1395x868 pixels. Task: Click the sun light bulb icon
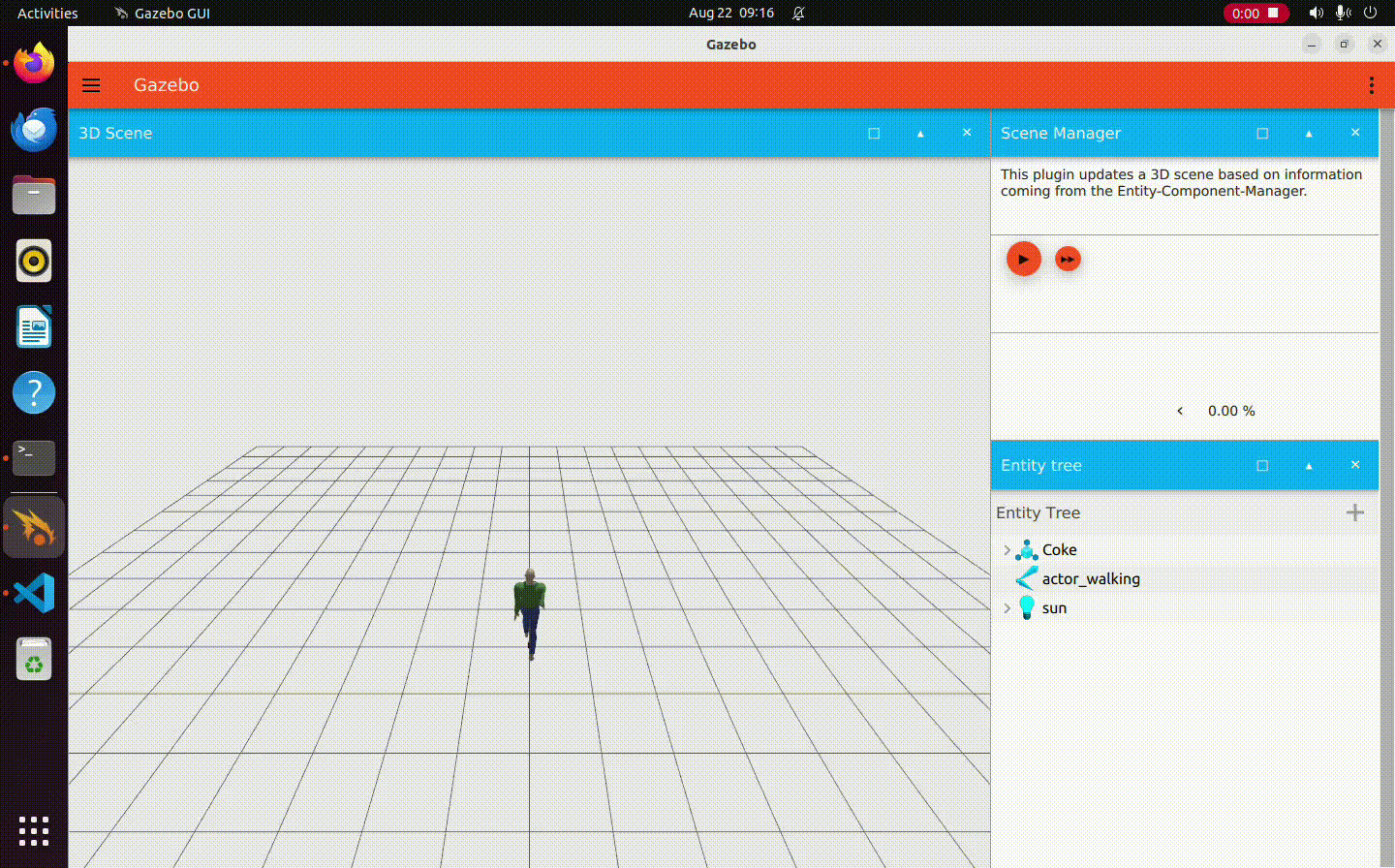pyautogui.click(x=1027, y=608)
